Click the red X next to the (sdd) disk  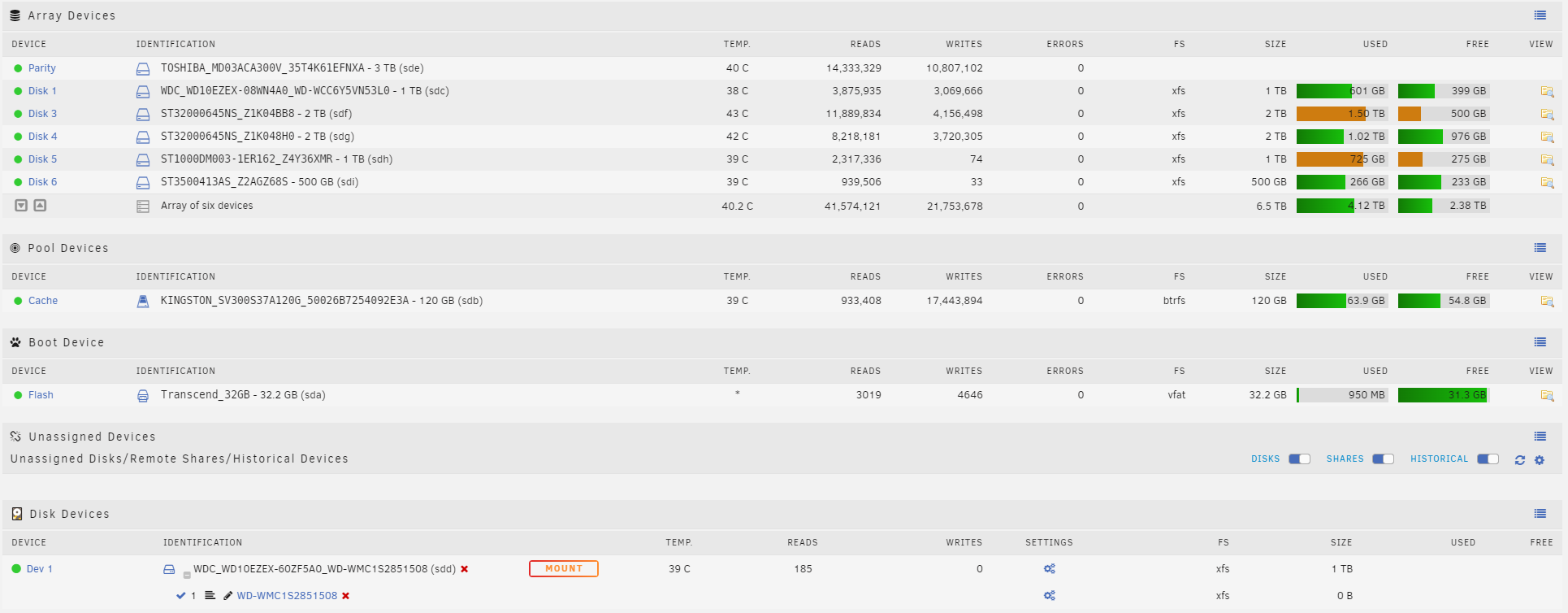point(465,569)
